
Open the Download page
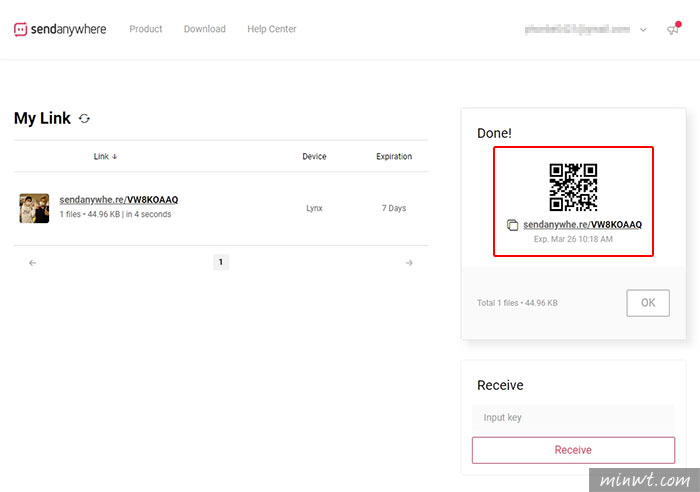click(204, 29)
